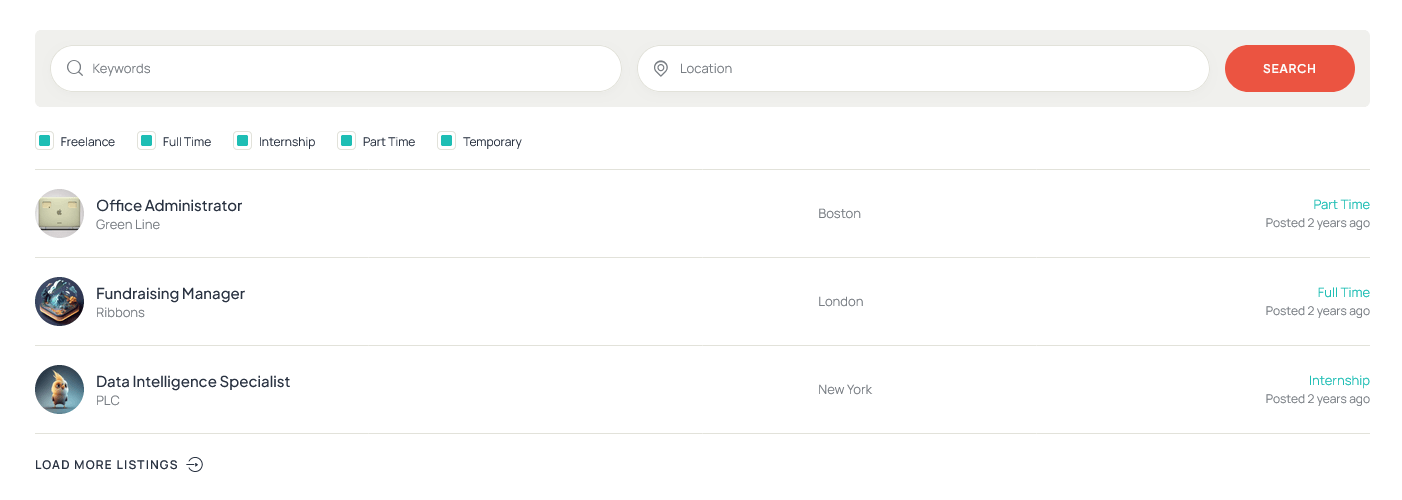The image size is (1402, 500).
Task: Focus the Location input field
Action: 923,68
